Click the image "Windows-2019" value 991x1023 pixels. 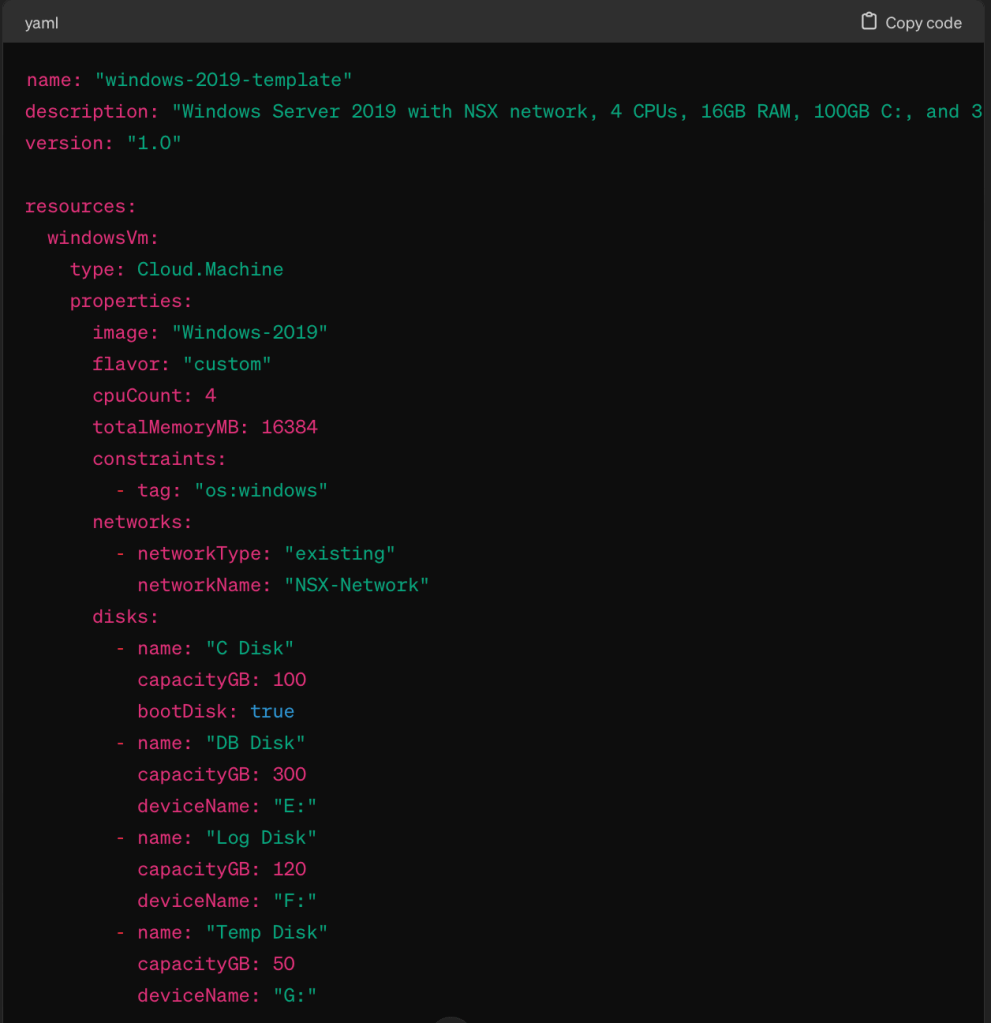pos(249,333)
